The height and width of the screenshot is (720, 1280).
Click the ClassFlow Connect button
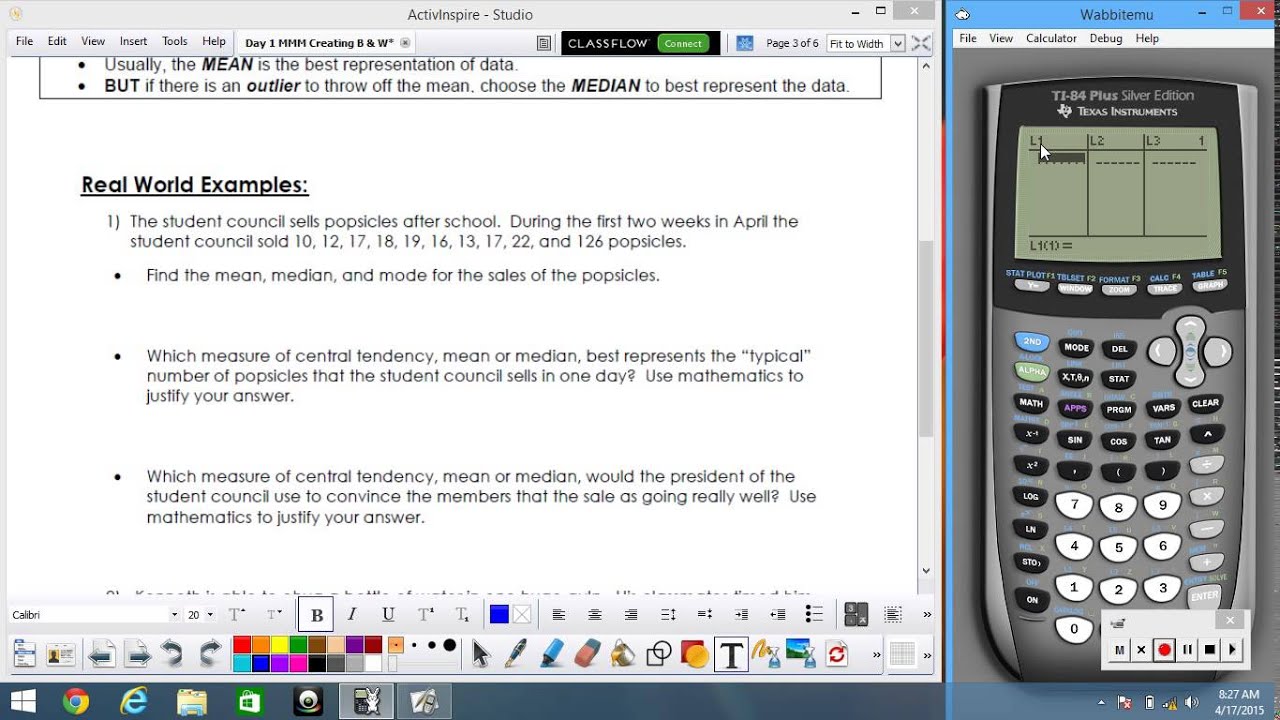click(683, 43)
